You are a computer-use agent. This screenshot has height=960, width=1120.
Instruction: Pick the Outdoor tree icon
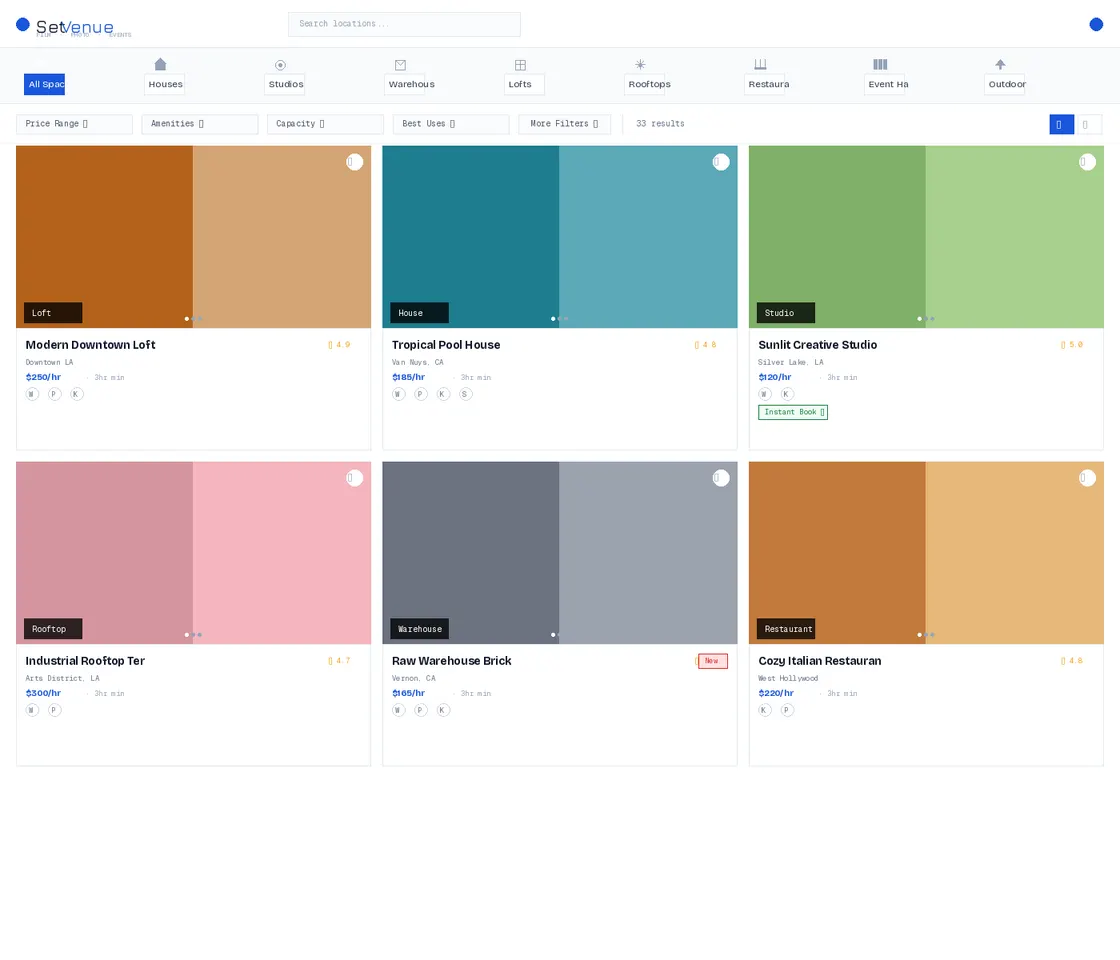(1000, 65)
